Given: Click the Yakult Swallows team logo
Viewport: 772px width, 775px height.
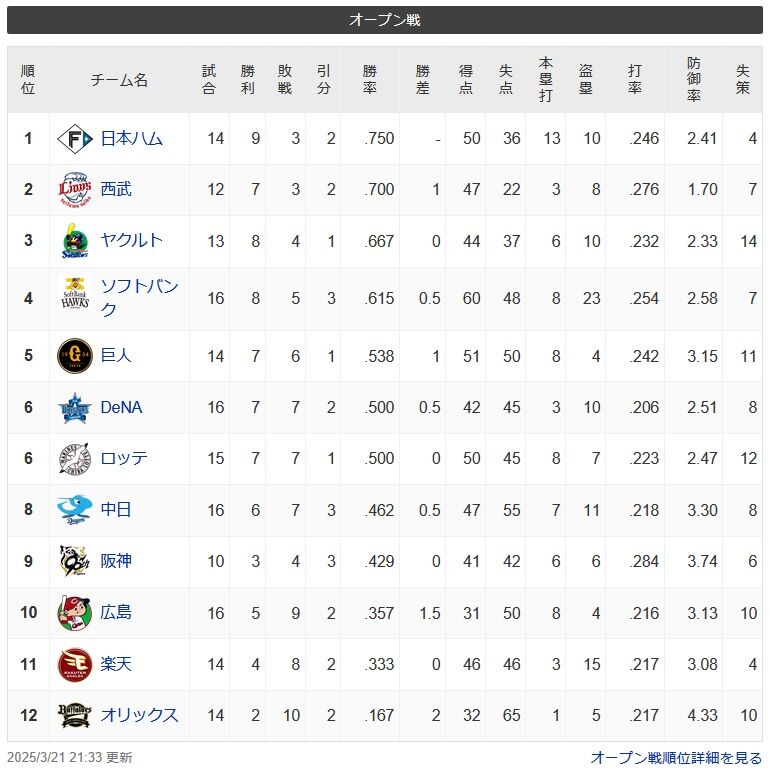Looking at the screenshot, I should (x=75, y=241).
